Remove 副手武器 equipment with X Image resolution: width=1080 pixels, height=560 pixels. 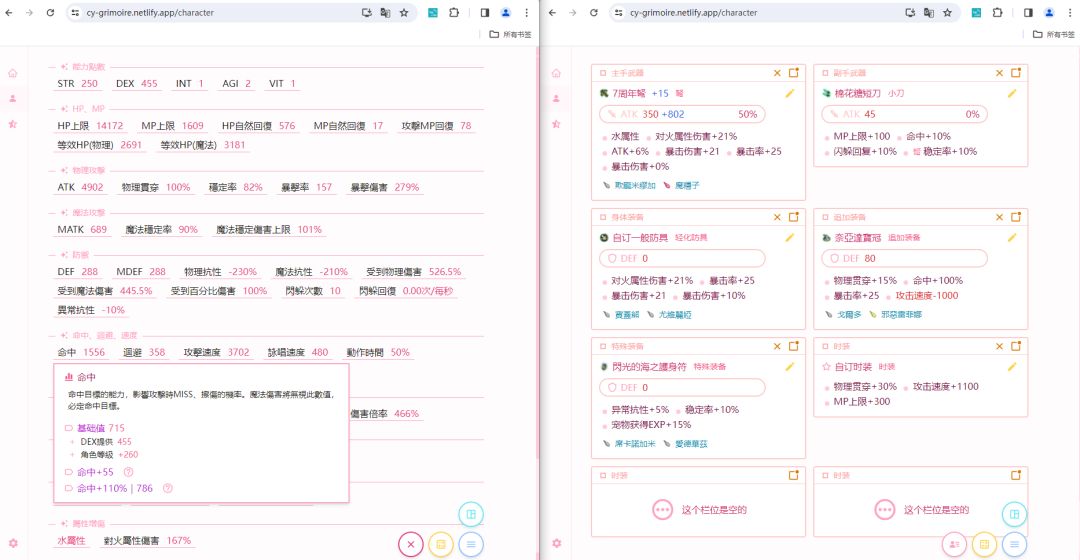999,72
